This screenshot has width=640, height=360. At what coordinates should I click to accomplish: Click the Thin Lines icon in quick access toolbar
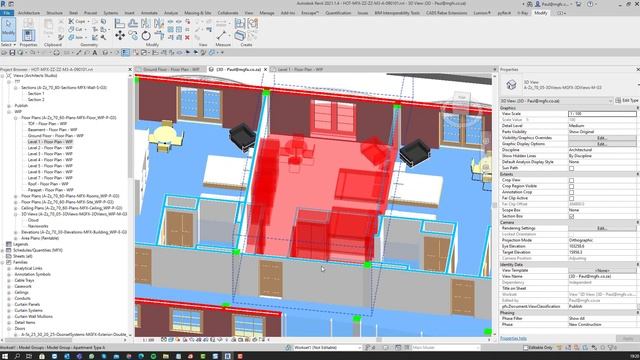pyautogui.click(x=125, y=53)
